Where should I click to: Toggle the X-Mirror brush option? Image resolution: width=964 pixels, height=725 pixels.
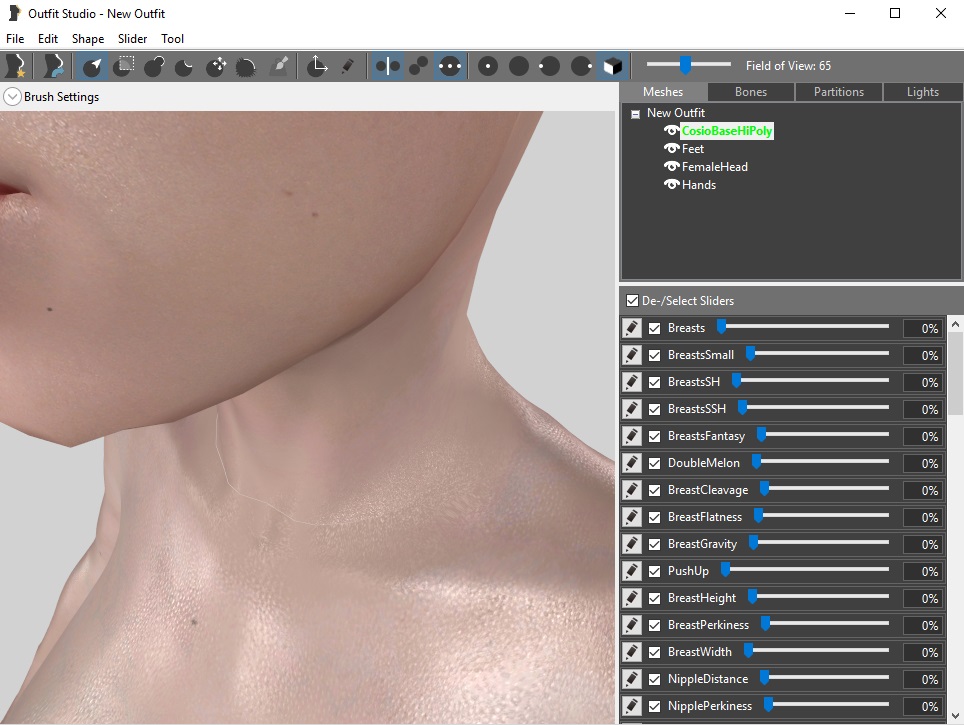(387, 66)
